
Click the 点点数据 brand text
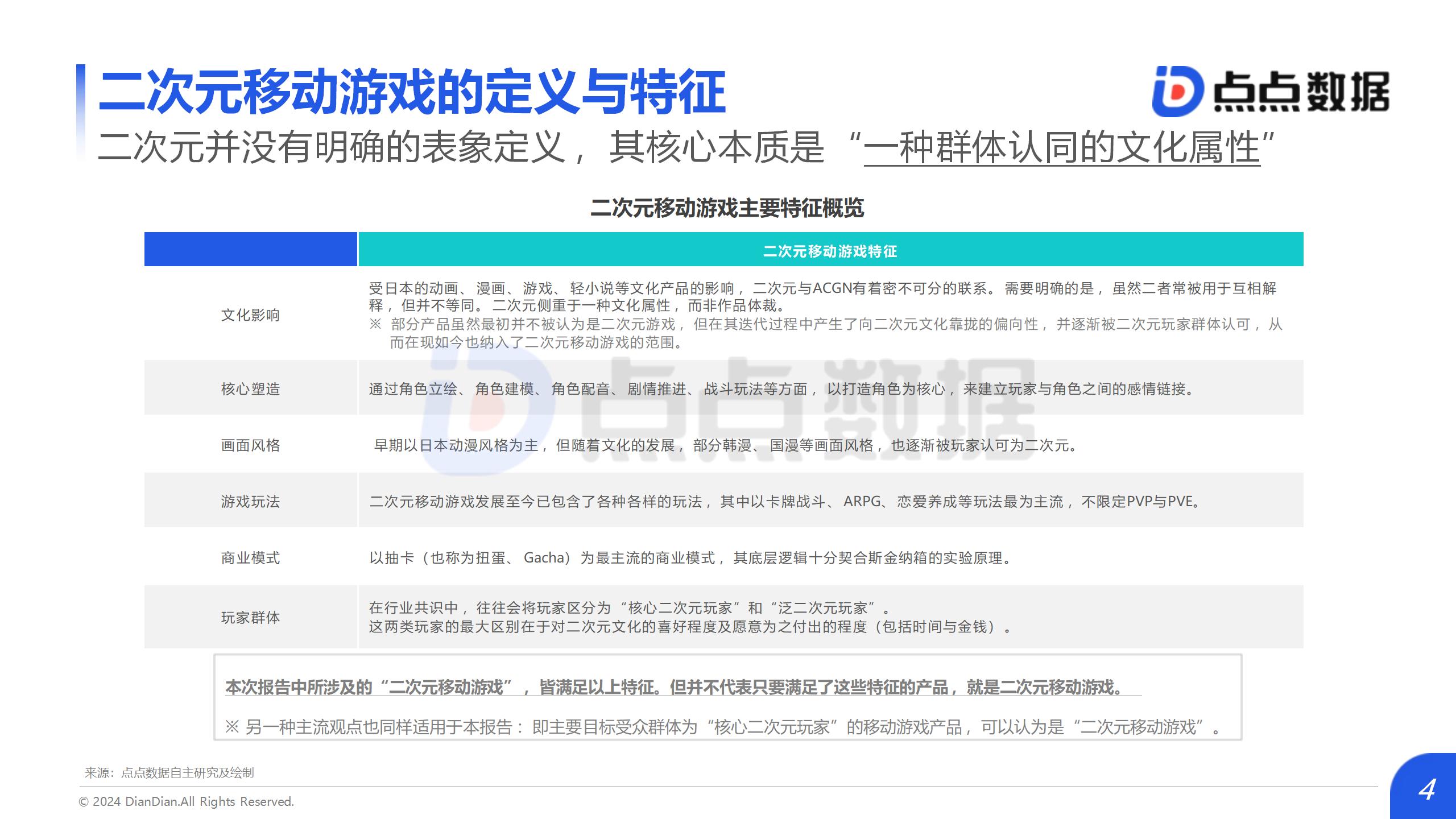pos(1301,91)
